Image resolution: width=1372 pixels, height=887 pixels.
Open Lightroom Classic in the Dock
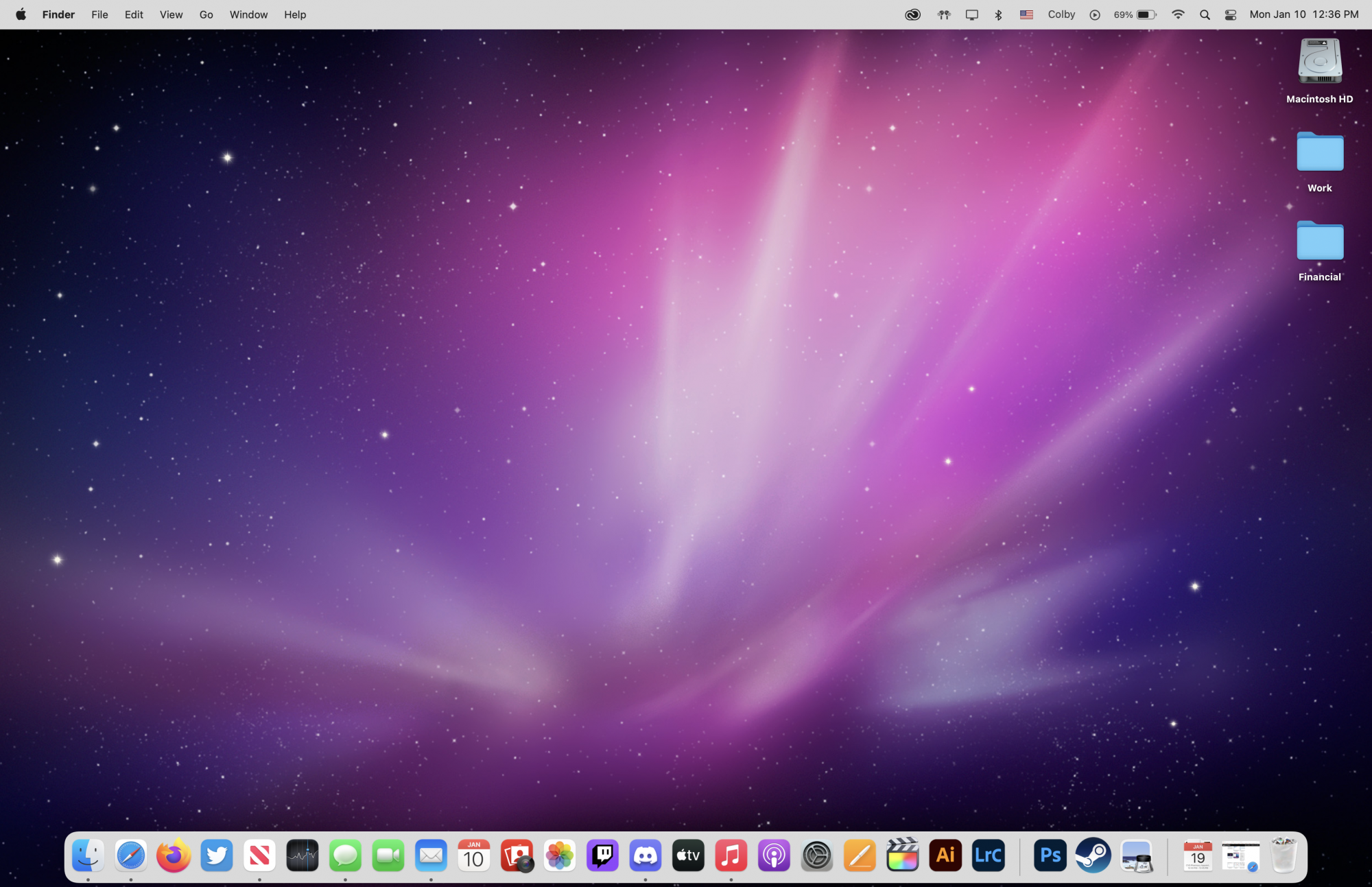(988, 855)
